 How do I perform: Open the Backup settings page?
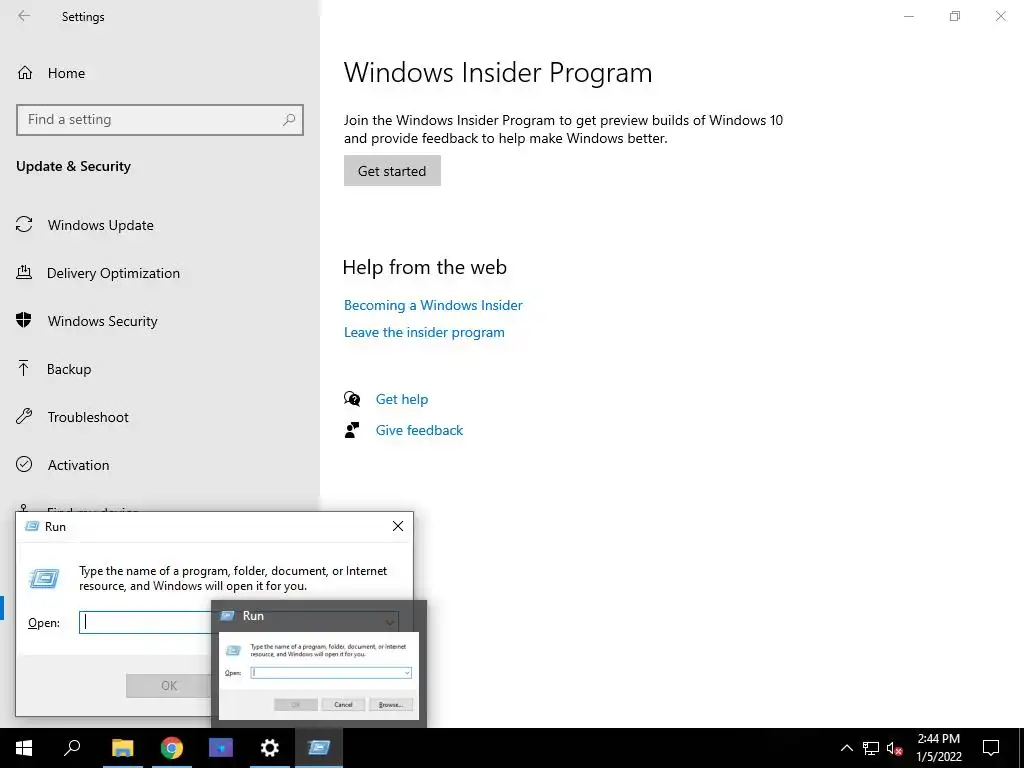click(x=69, y=369)
